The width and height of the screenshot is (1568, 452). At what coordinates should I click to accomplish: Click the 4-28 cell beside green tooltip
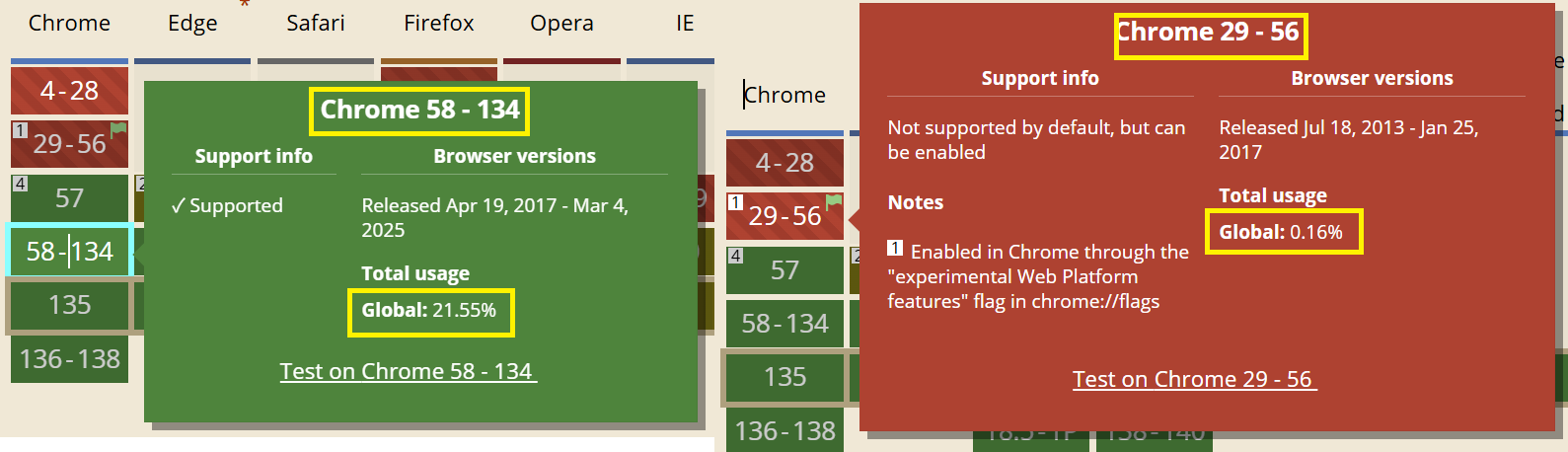(69, 91)
